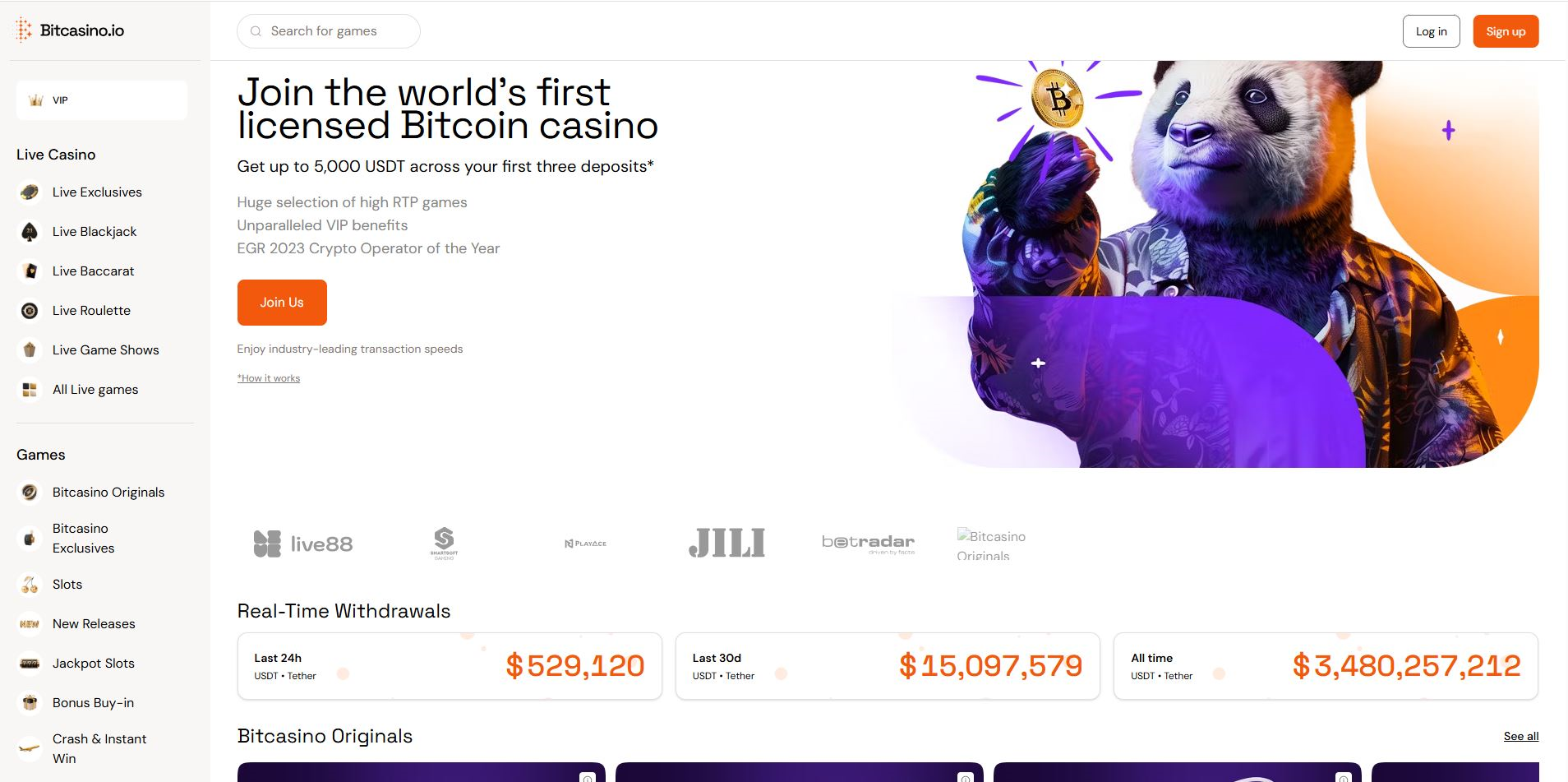Click the Bitcasino.io logo icon
1568x782 pixels.
coord(23,30)
